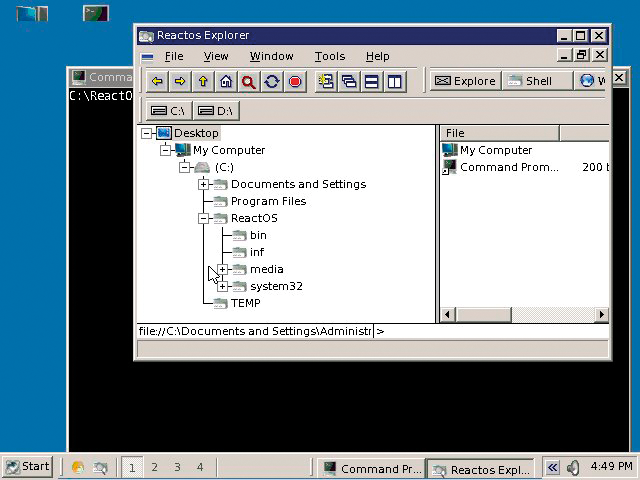Click the Web globe icon in the toolbar
The width and height of the screenshot is (640, 480).
point(588,81)
